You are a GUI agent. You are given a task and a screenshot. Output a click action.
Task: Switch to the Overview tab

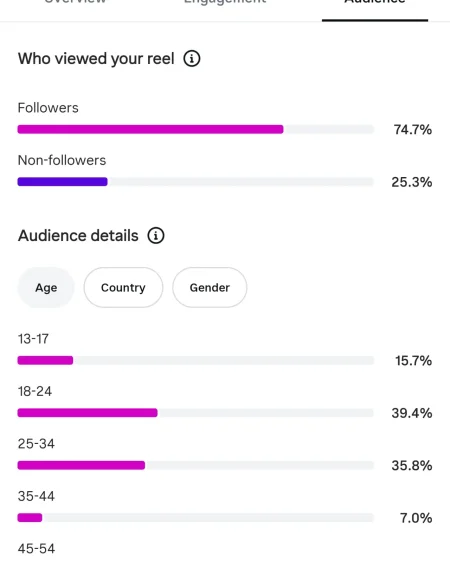tap(75, 3)
